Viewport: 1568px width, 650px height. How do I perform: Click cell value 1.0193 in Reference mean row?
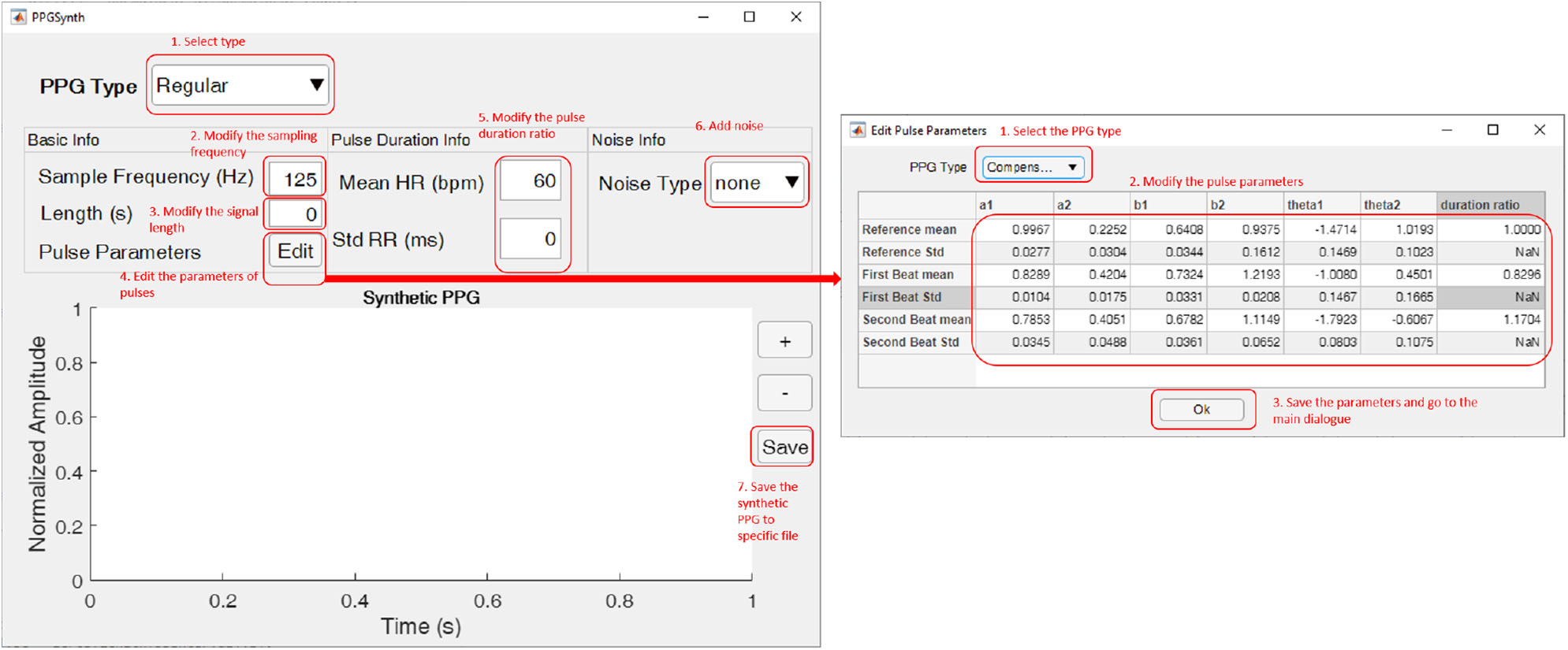tap(1399, 229)
